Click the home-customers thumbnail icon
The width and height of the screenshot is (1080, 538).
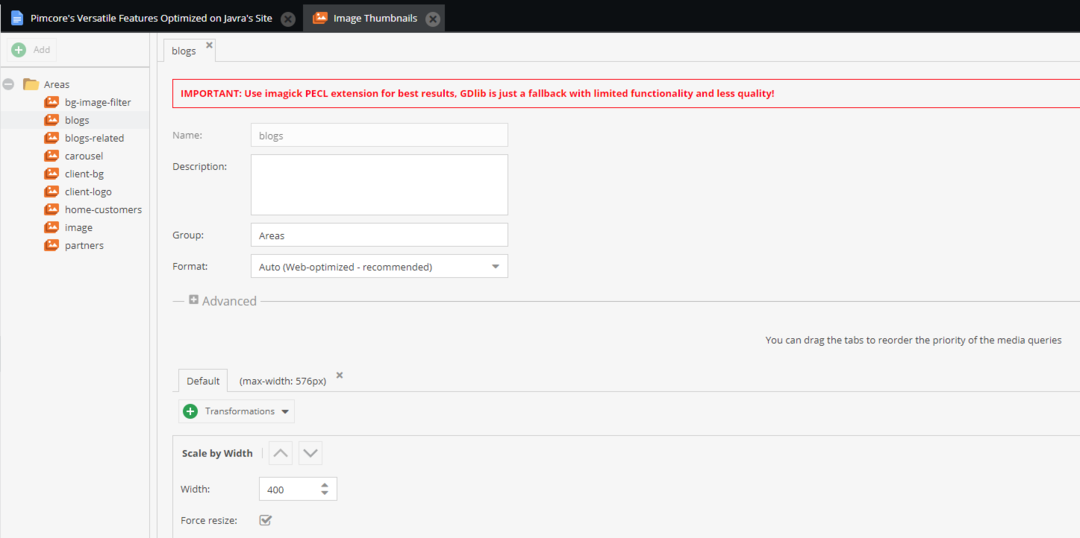tap(52, 209)
